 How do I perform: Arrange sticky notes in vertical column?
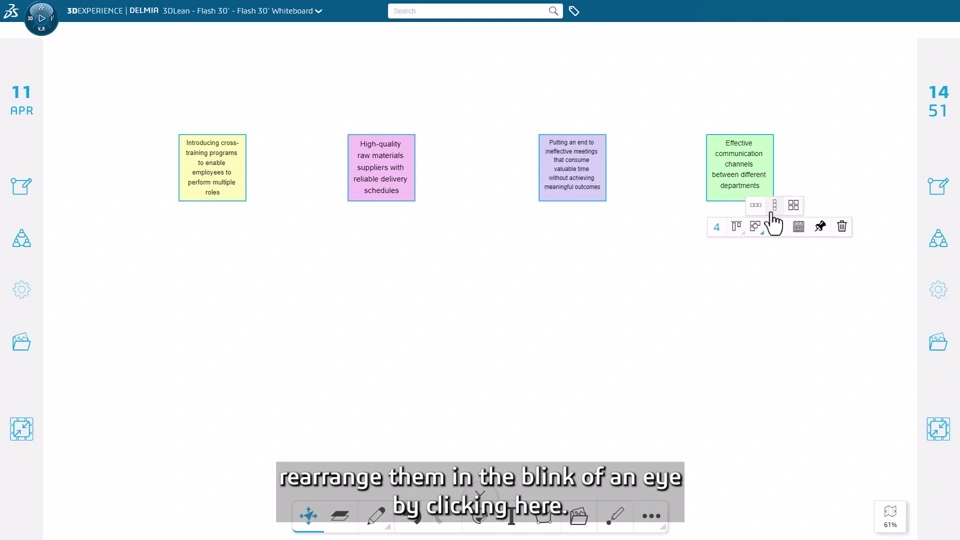774,205
